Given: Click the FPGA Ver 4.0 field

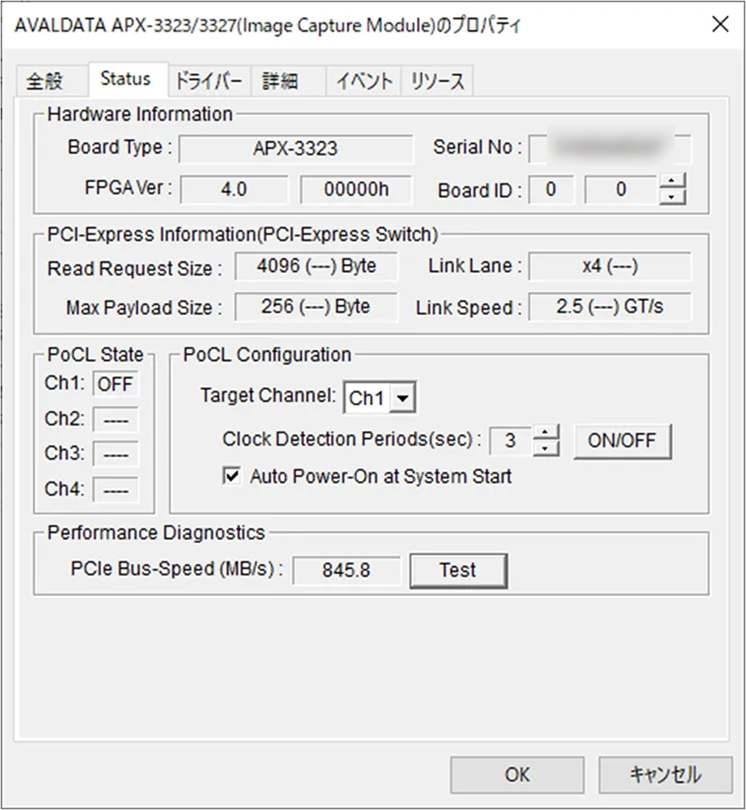Looking at the screenshot, I should pyautogui.click(x=234, y=190).
